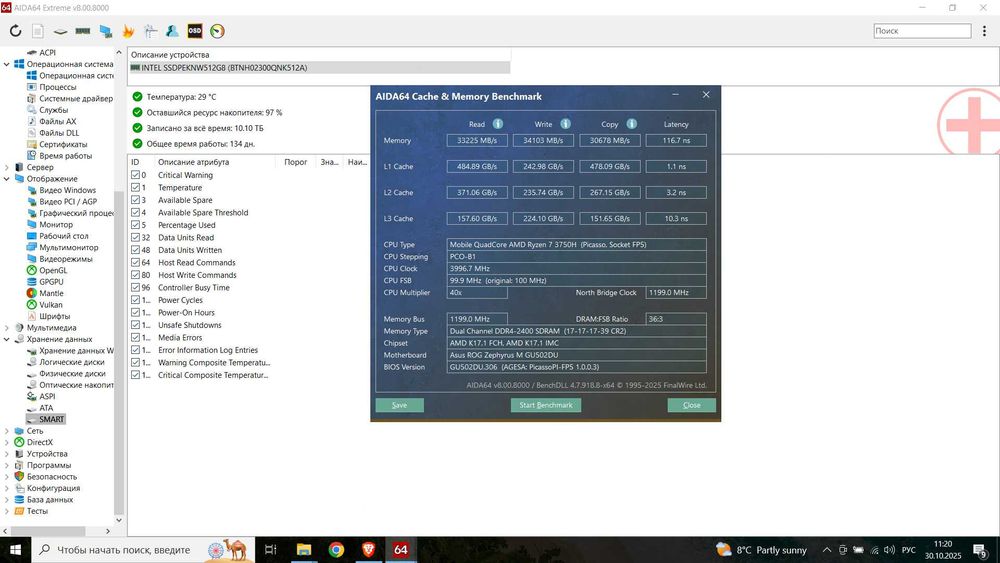Open the Windows notification center icon
Image resolution: width=1000 pixels, height=563 pixels.
(x=980, y=550)
